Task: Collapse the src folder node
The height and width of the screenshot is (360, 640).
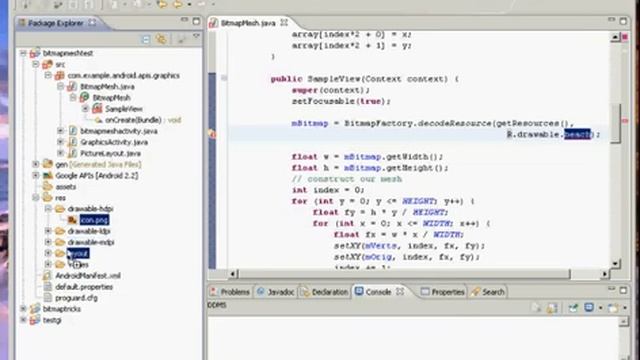Action: [36, 64]
